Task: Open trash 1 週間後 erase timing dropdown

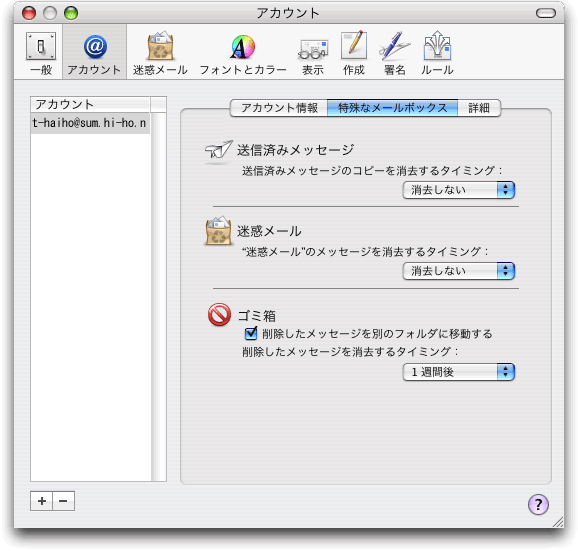Action: click(x=459, y=372)
